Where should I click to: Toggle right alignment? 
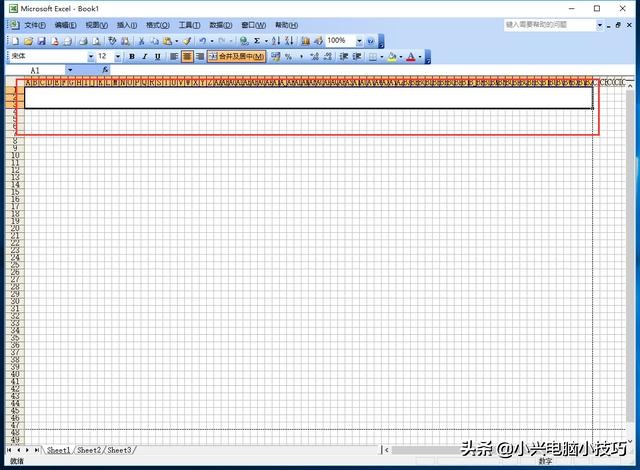[200, 56]
